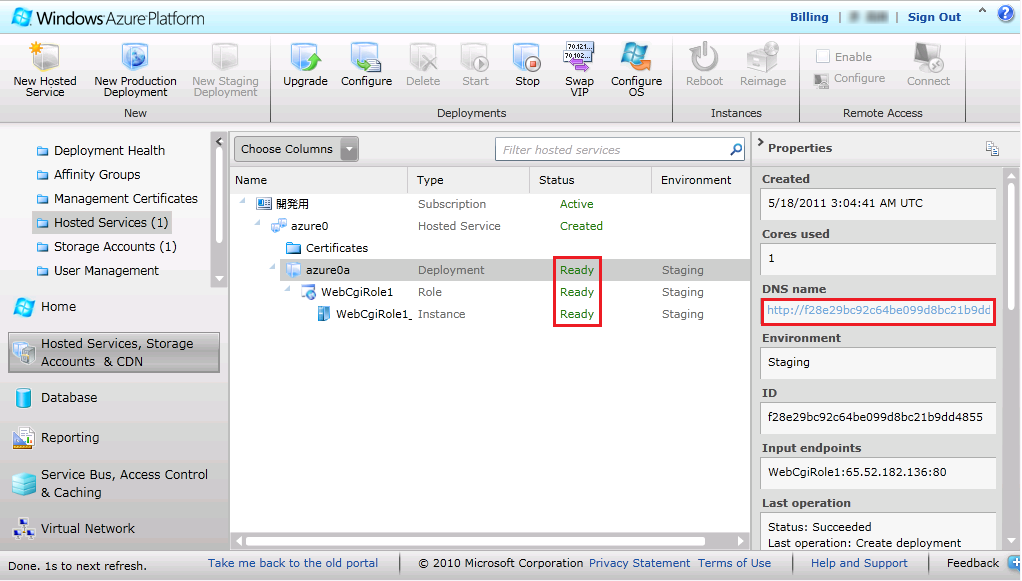
Task: Open the help question mark icon
Action: pyautogui.click(x=1006, y=14)
